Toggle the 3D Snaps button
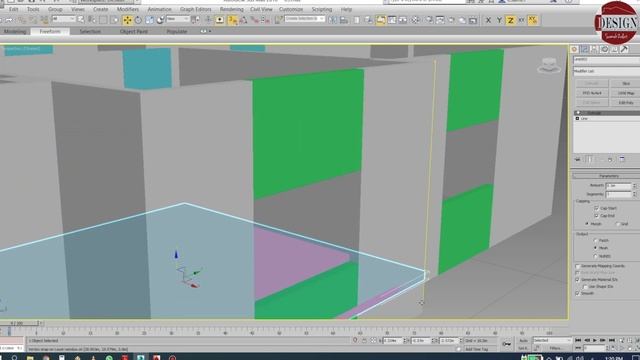 pos(233,20)
